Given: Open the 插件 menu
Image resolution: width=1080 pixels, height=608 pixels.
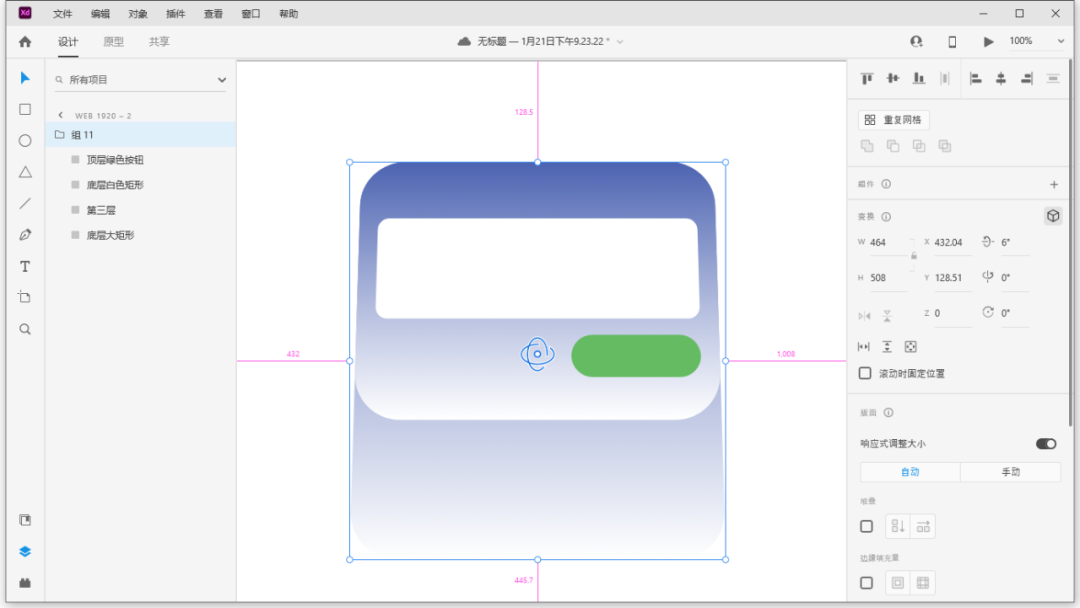Looking at the screenshot, I should pyautogui.click(x=176, y=14).
